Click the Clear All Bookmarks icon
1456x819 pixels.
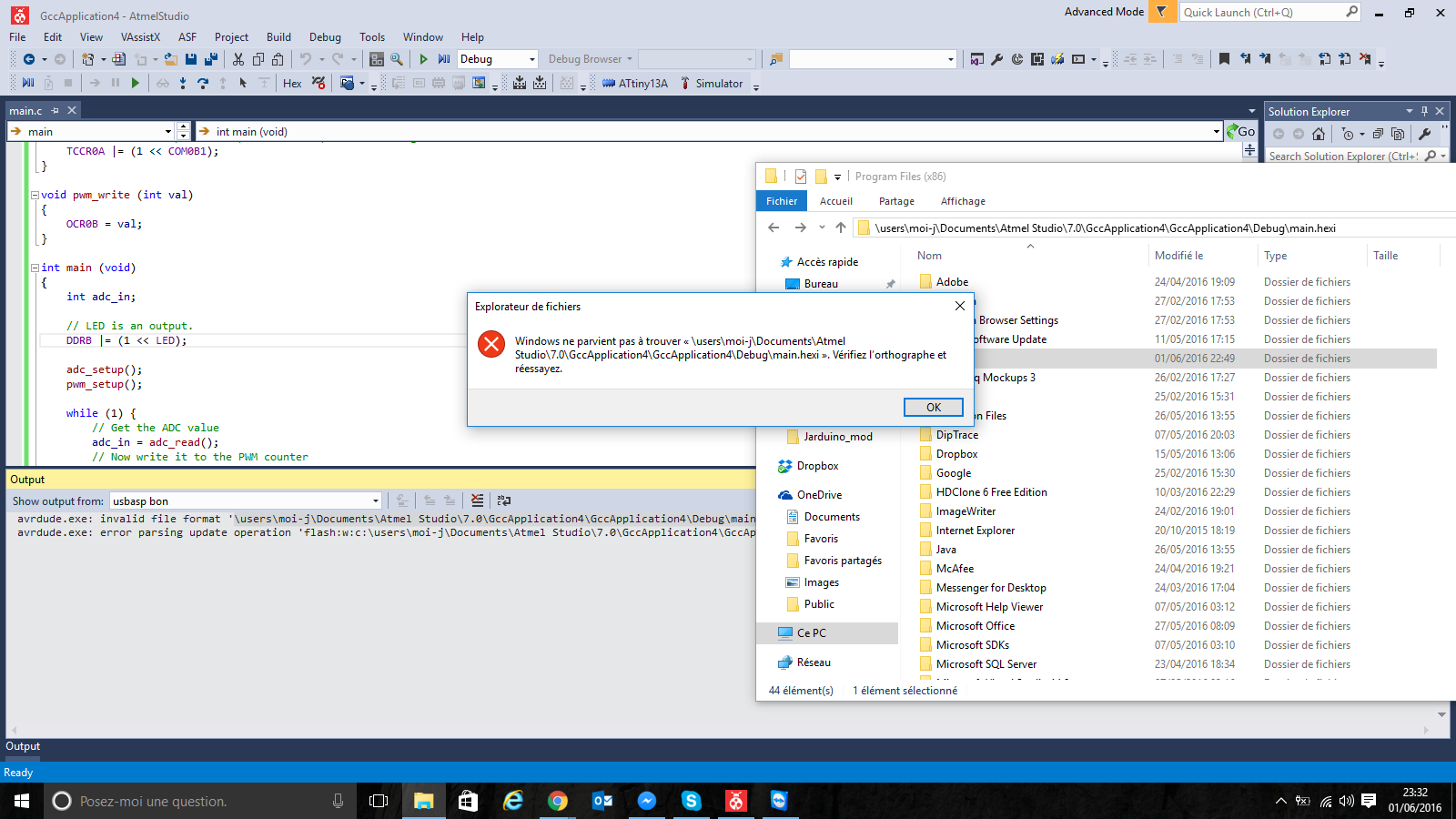pyautogui.click(x=1365, y=59)
